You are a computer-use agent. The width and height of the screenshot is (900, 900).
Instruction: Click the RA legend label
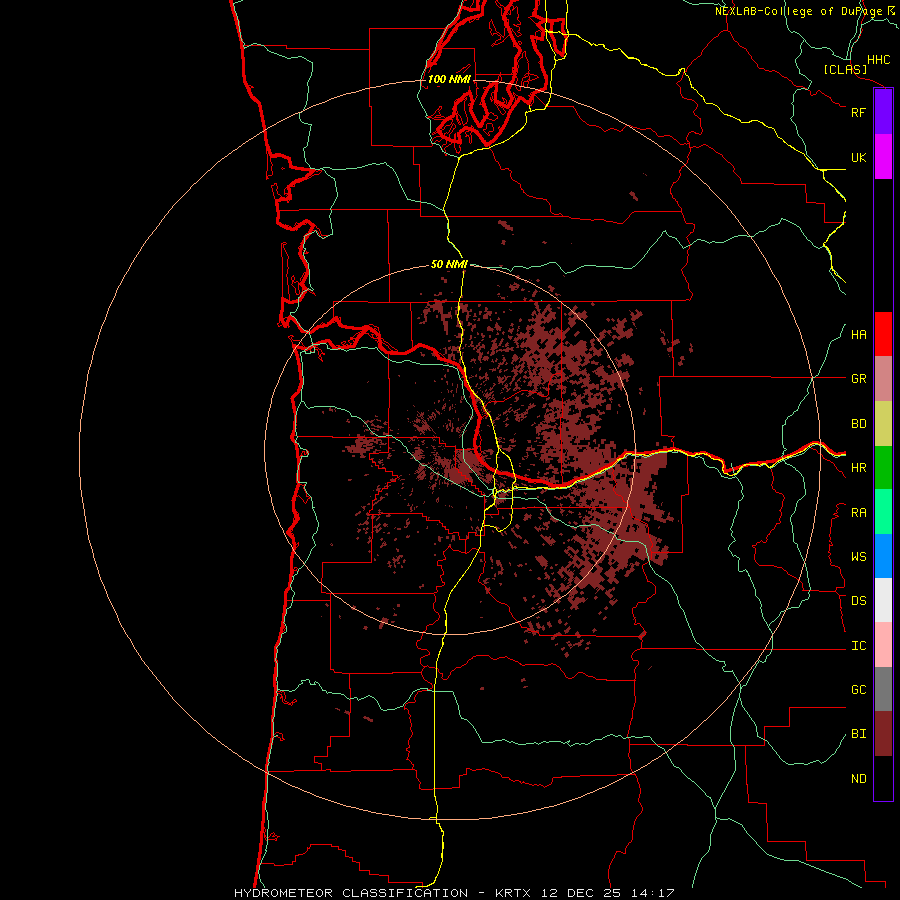click(858, 513)
